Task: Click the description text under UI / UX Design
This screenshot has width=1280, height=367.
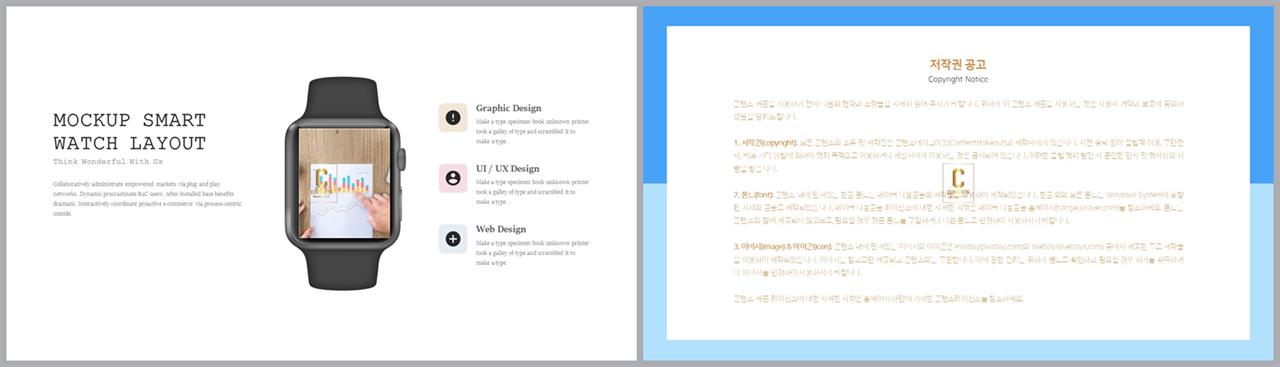Action: [x=532, y=191]
